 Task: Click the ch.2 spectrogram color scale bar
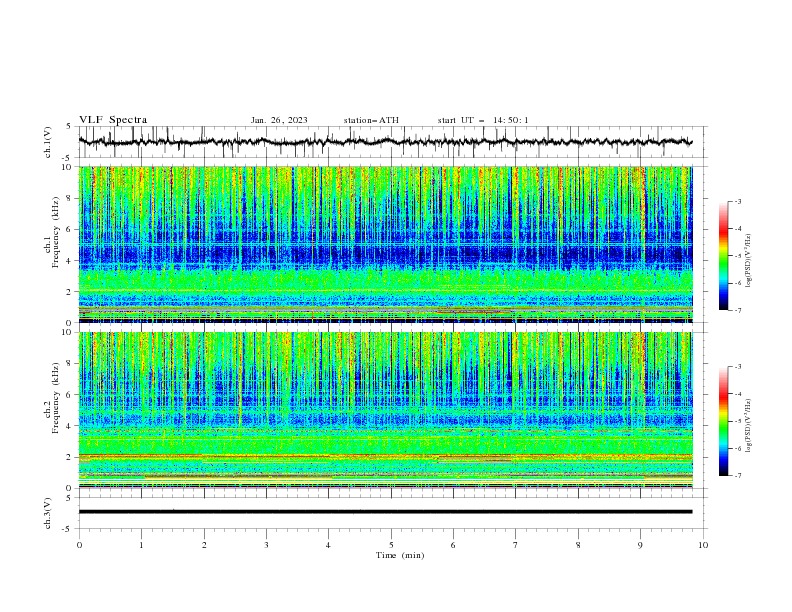pyautogui.click(x=724, y=421)
